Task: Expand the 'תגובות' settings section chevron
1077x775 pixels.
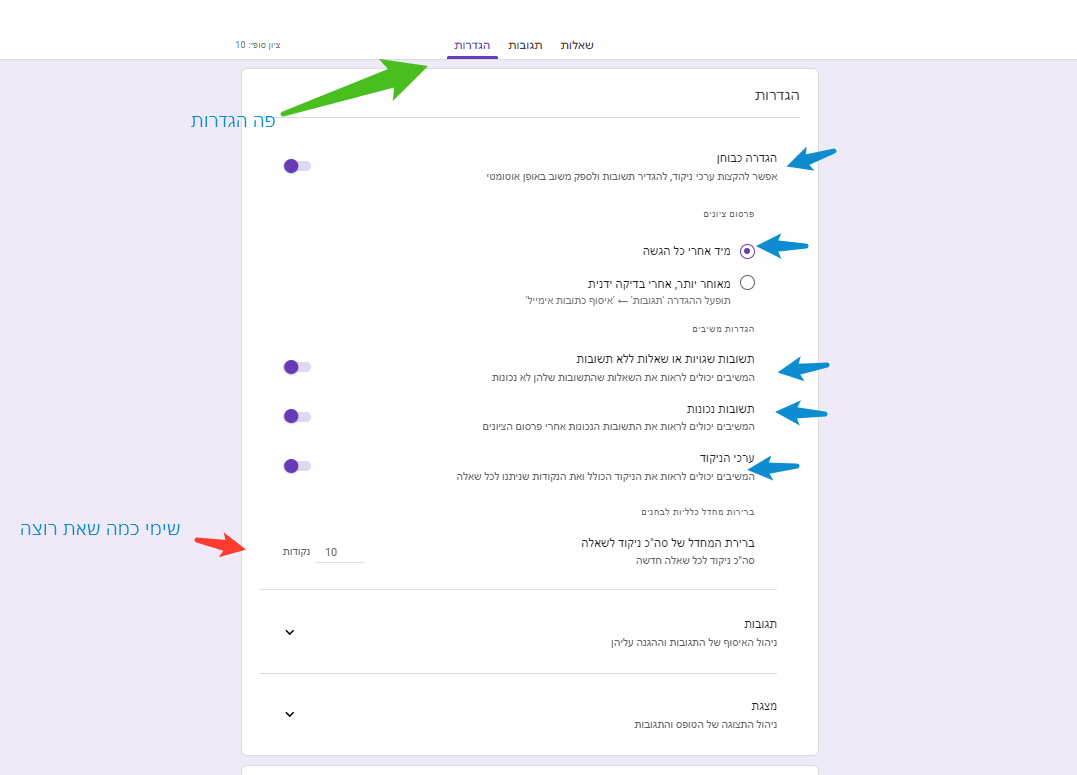Action: 290,632
